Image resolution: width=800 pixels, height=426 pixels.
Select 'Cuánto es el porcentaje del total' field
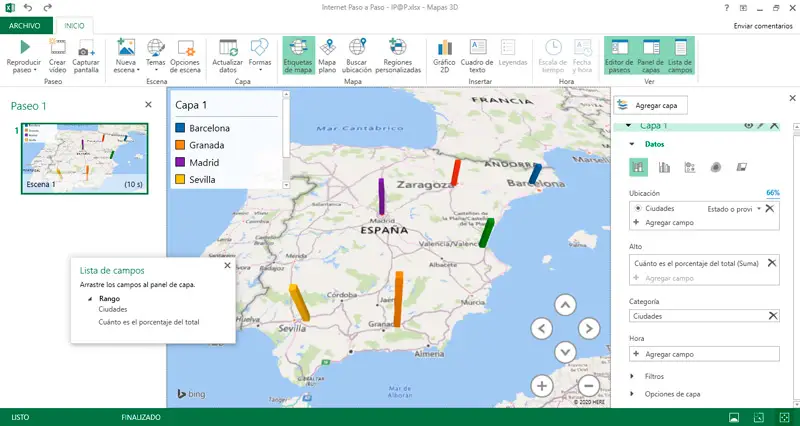pyautogui.click(x=148, y=322)
